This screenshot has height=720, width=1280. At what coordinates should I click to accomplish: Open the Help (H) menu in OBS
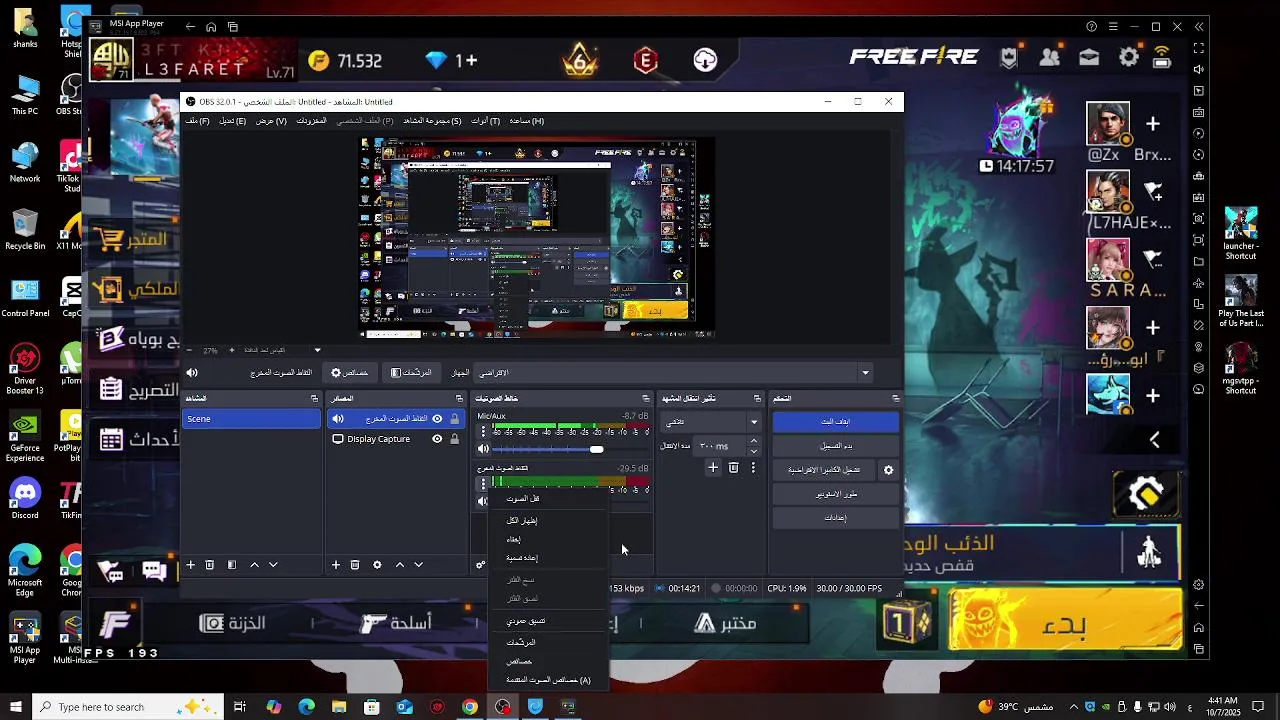click(526, 121)
